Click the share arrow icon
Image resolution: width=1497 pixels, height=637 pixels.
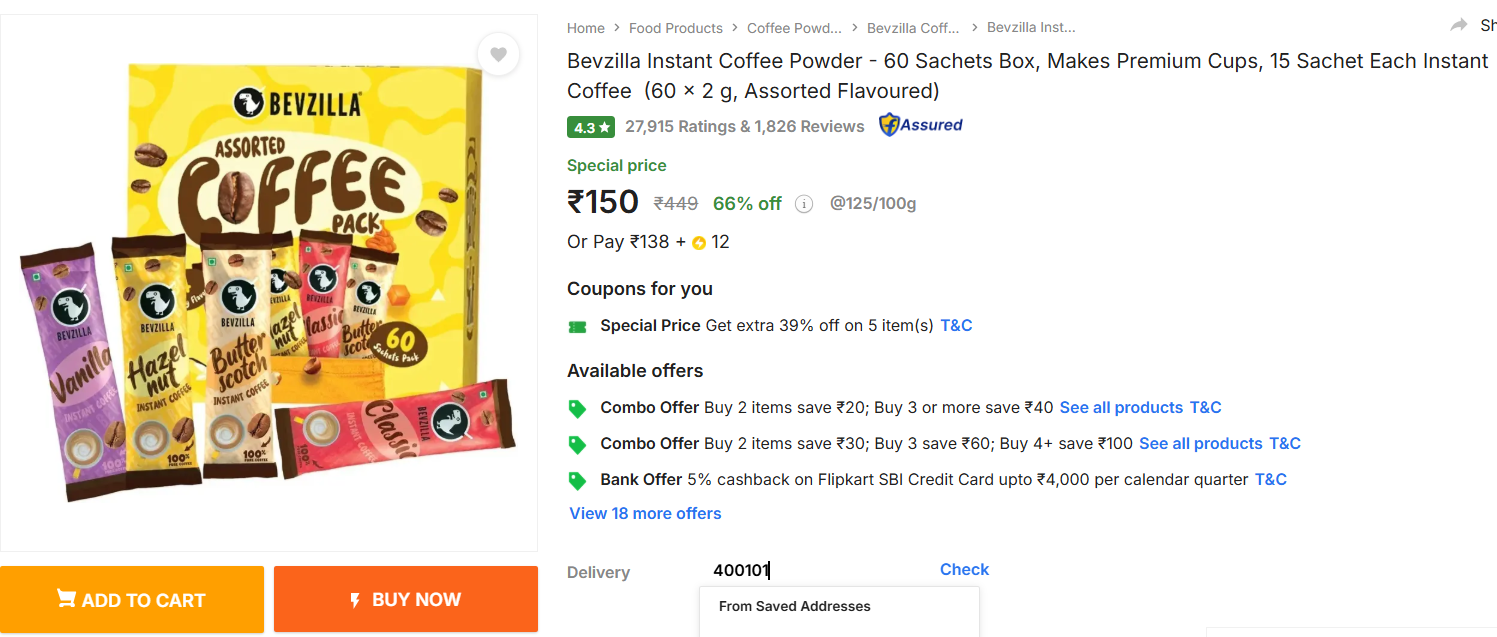tap(1459, 25)
